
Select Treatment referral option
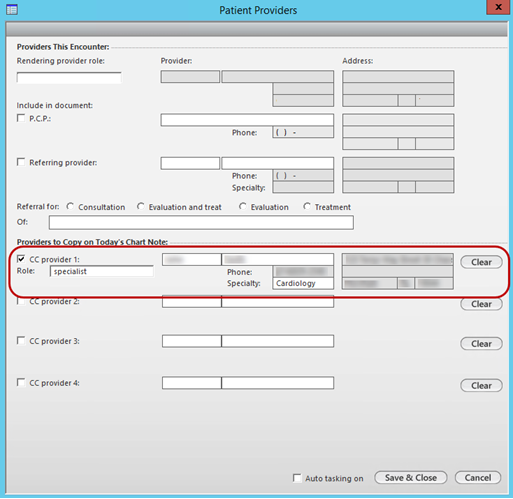307,206
